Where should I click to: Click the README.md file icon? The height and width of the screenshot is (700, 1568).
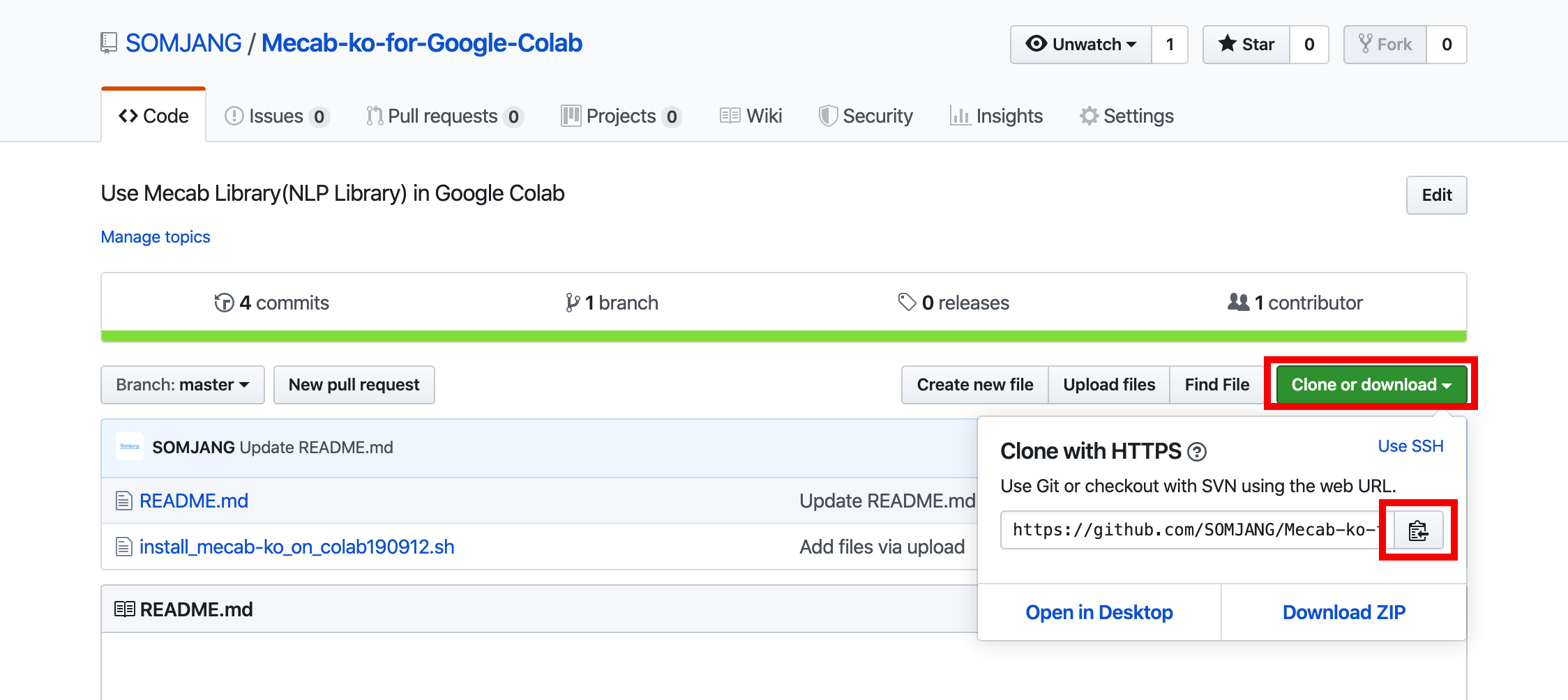coord(123,501)
